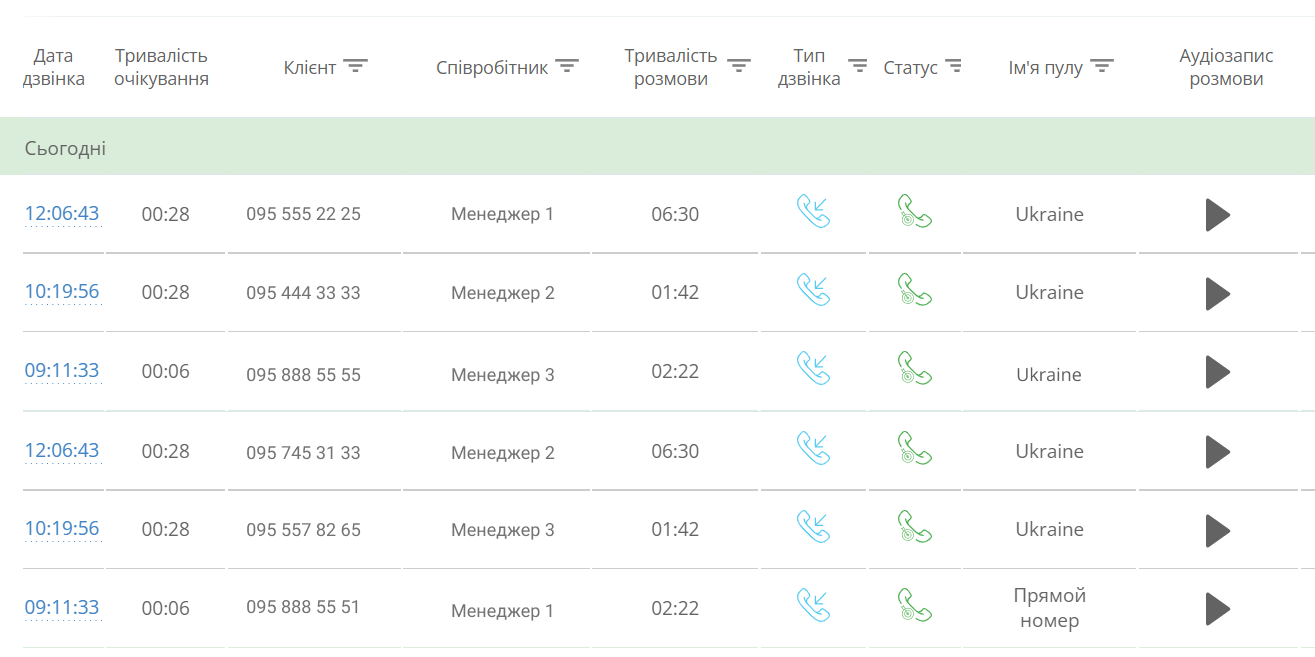
Task: Click incoming call type icon for 095 888 55 55
Action: click(813, 368)
